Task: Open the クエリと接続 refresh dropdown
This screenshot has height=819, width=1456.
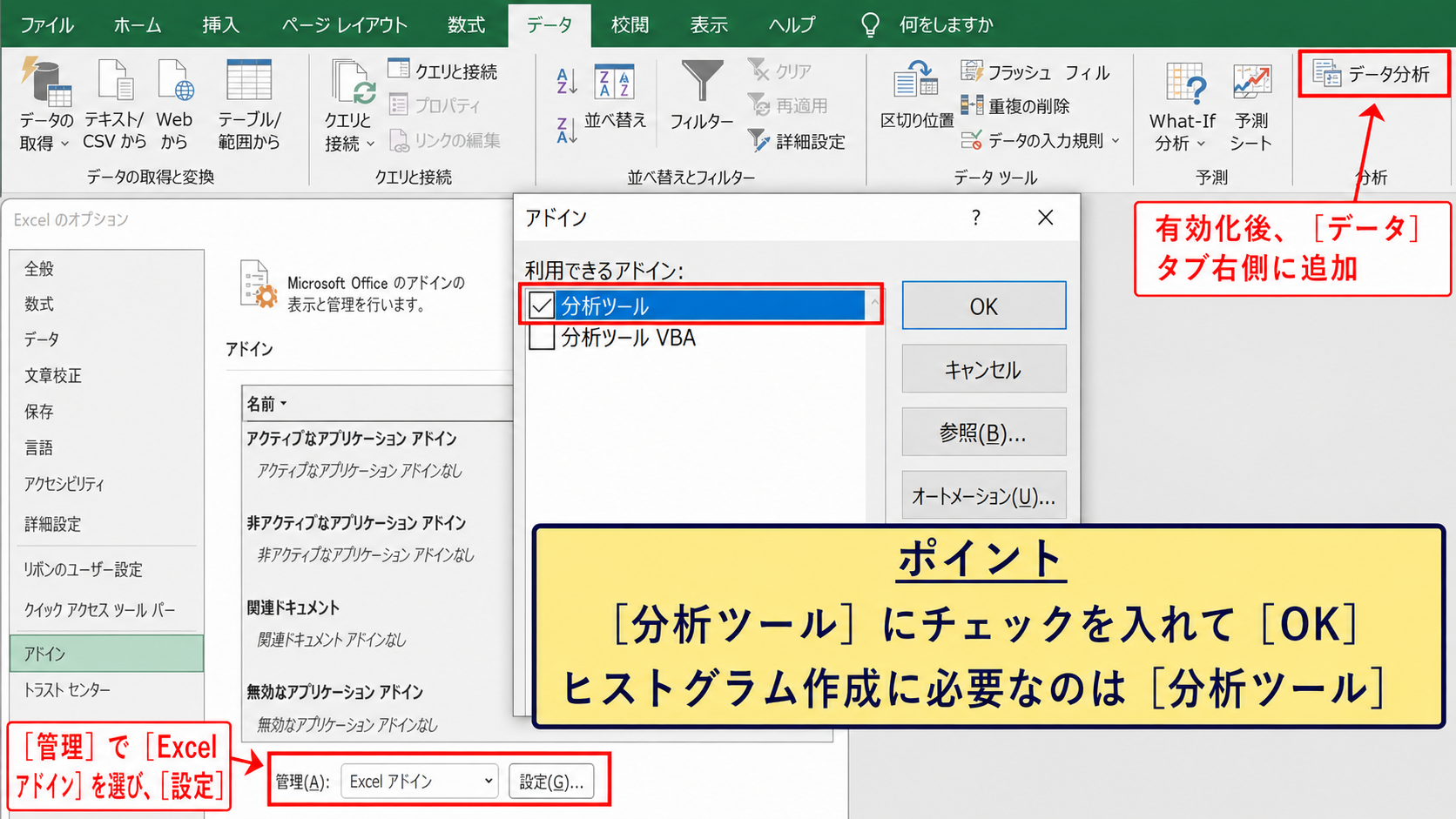Action: click(349, 106)
